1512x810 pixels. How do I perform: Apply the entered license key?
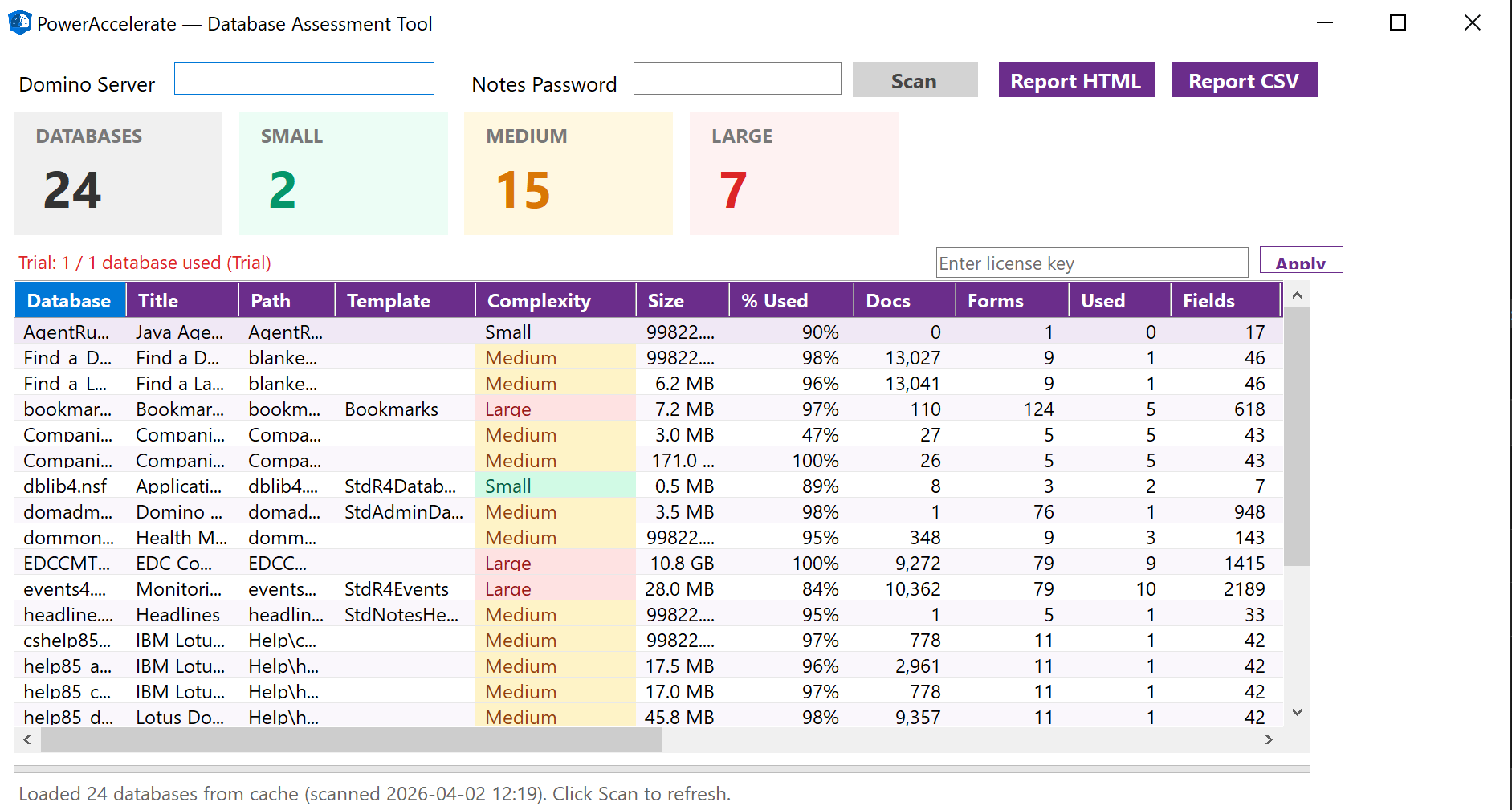click(x=1301, y=262)
